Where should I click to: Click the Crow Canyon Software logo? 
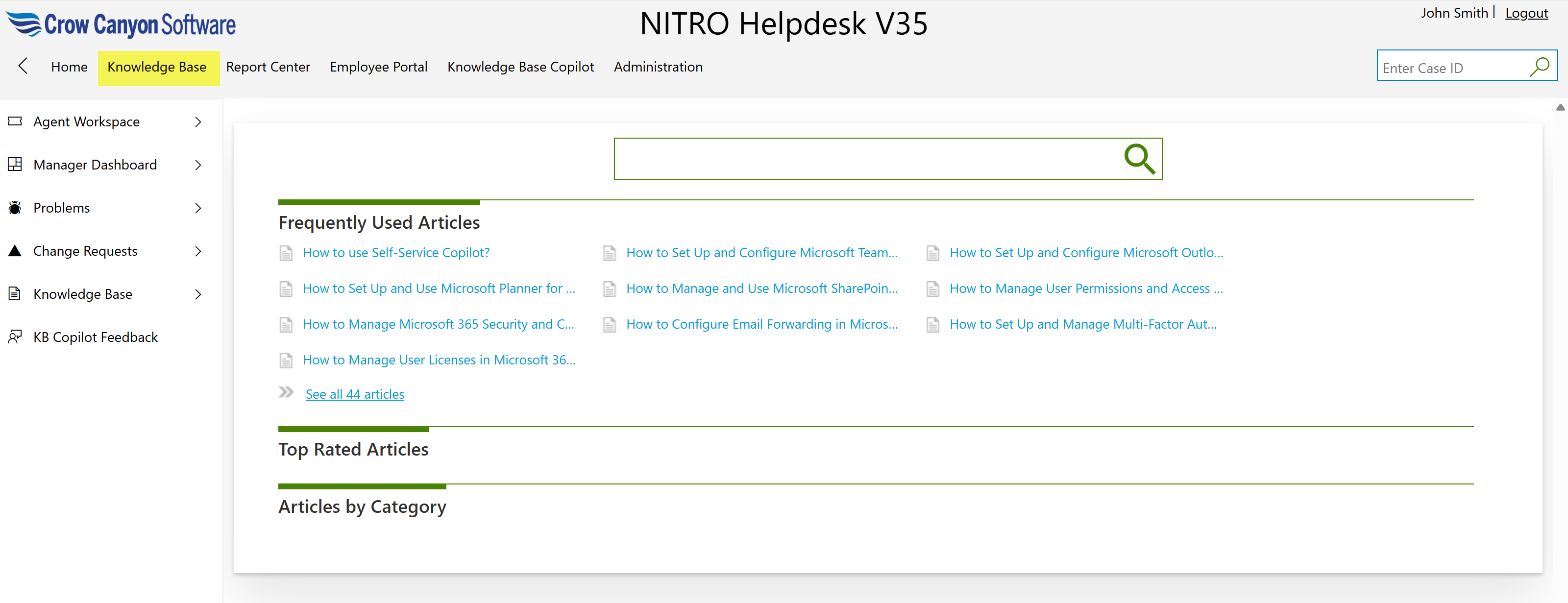click(121, 24)
